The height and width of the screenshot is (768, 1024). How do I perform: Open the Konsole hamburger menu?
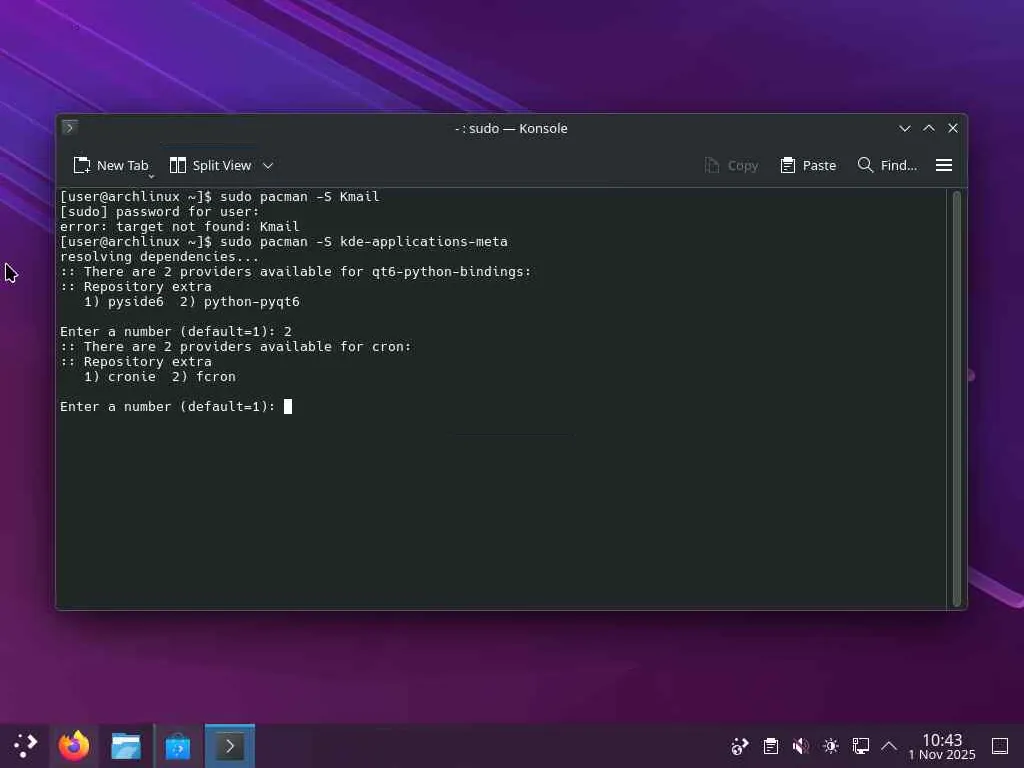(x=944, y=166)
